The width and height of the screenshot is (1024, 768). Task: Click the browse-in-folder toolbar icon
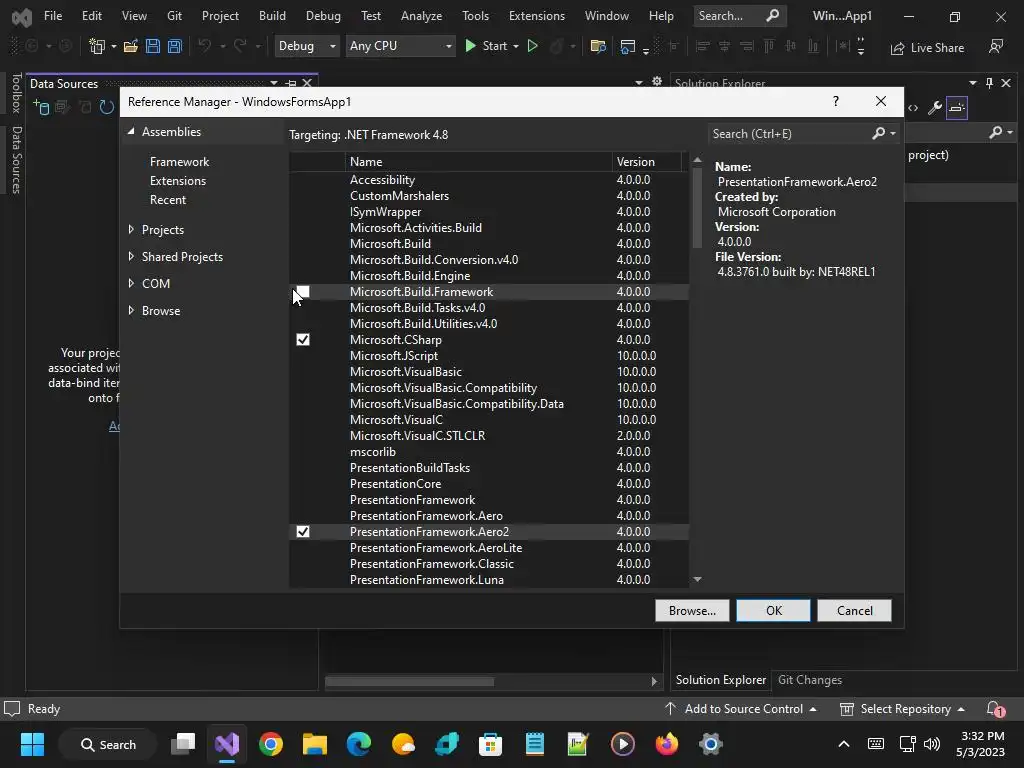[598, 46]
